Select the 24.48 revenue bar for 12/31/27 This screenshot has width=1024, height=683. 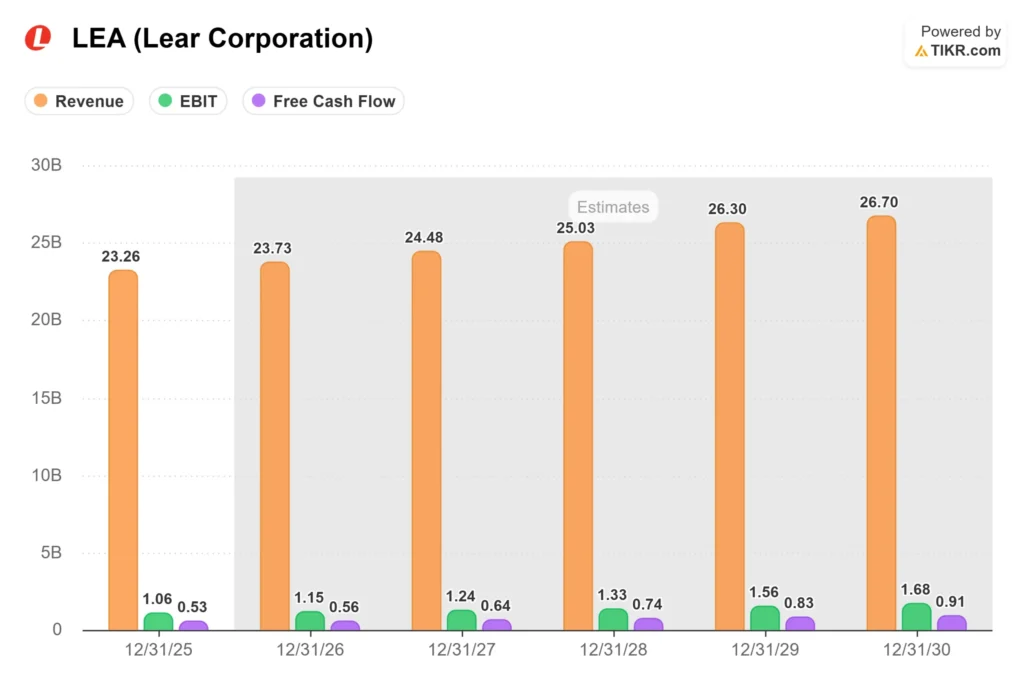pyautogui.click(x=426, y=440)
